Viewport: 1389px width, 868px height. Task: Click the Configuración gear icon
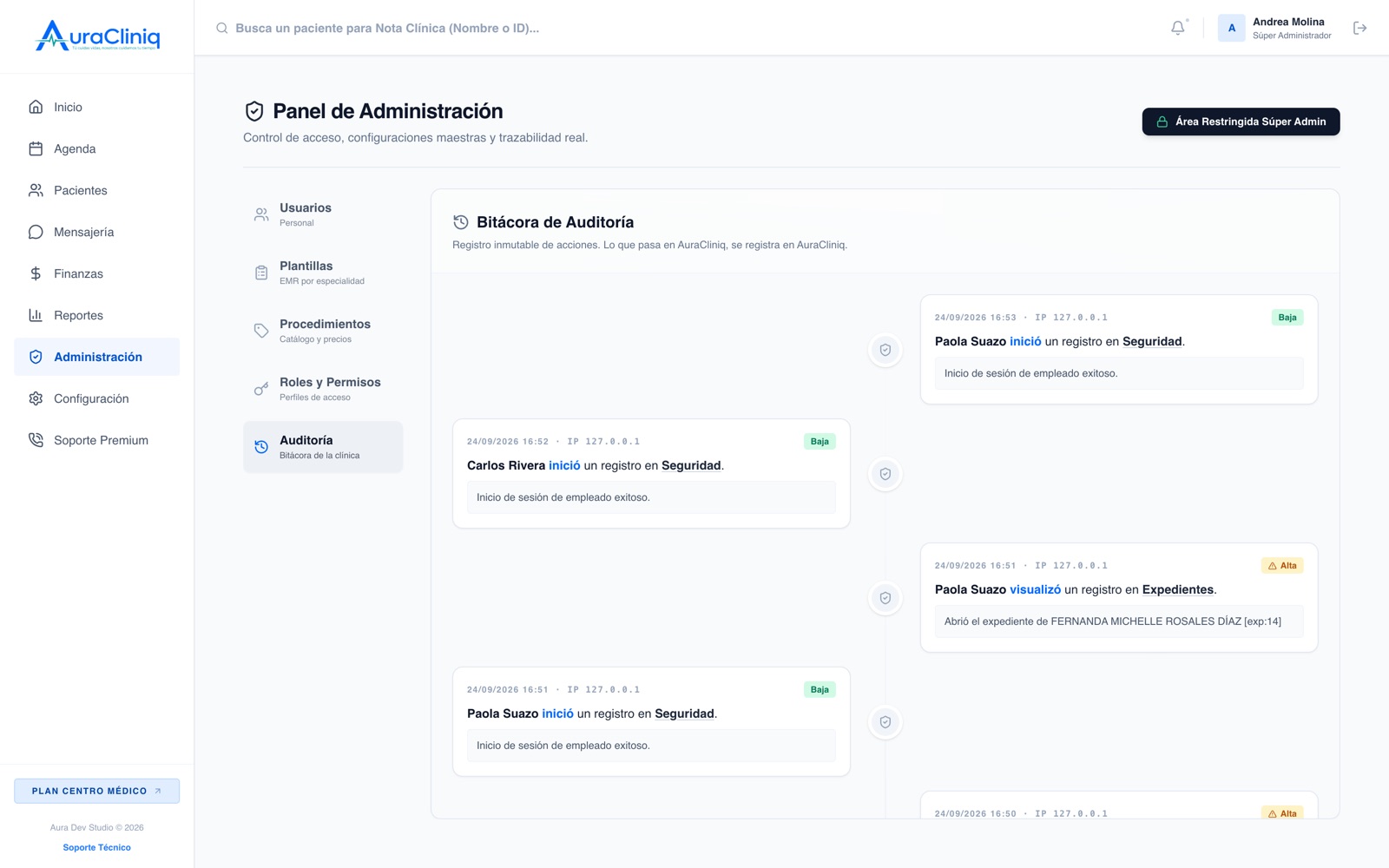pyautogui.click(x=36, y=398)
